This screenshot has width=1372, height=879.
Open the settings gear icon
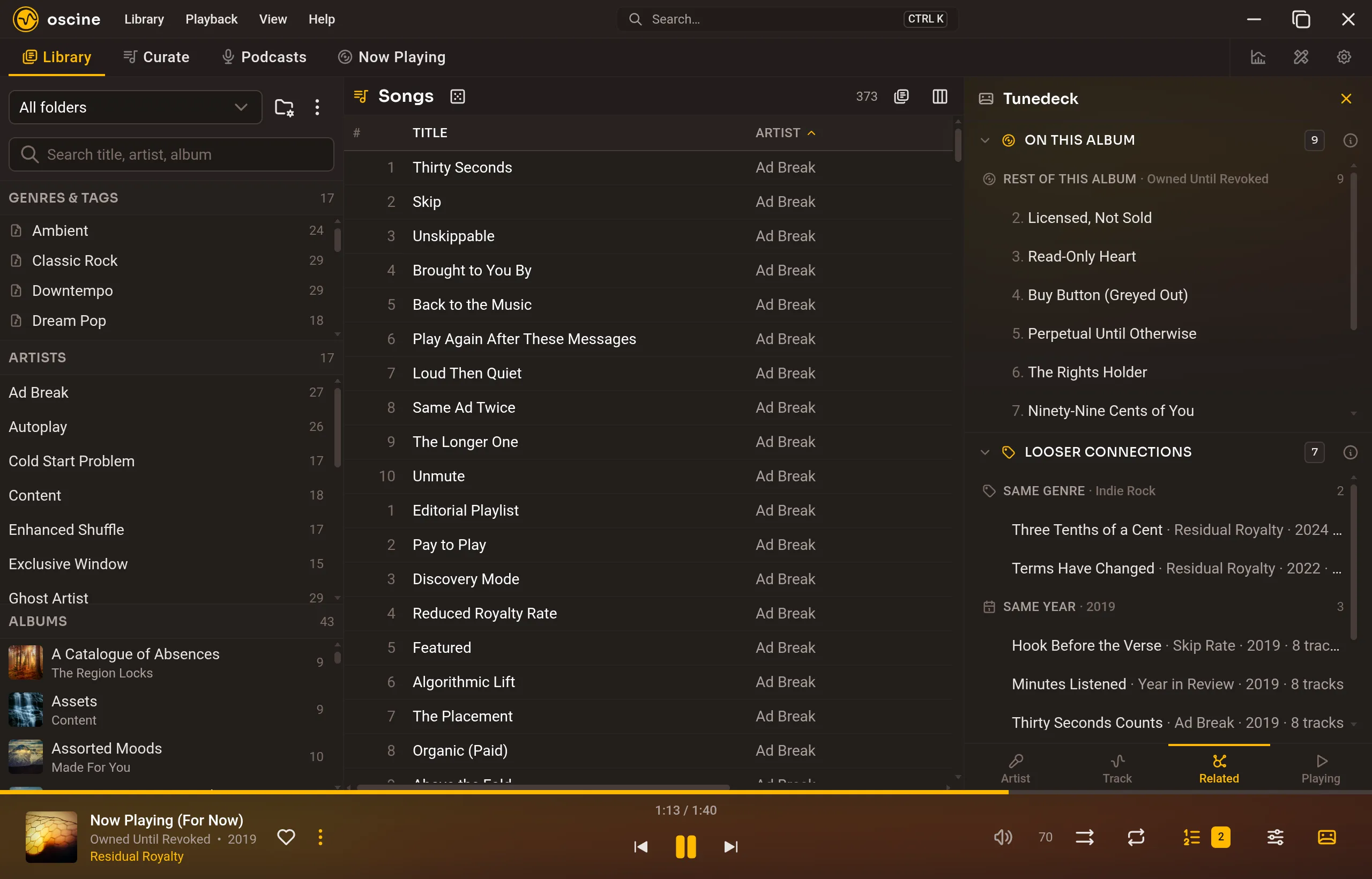[x=1344, y=57]
